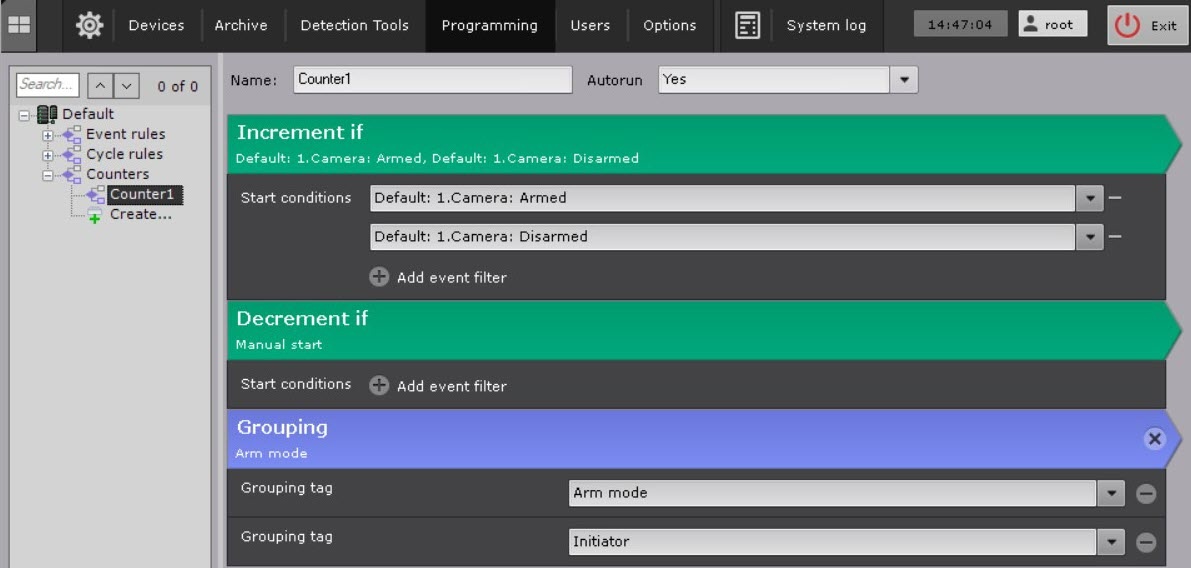This screenshot has width=1191, height=568.
Task: Focus the tree Search field
Action: (48, 84)
